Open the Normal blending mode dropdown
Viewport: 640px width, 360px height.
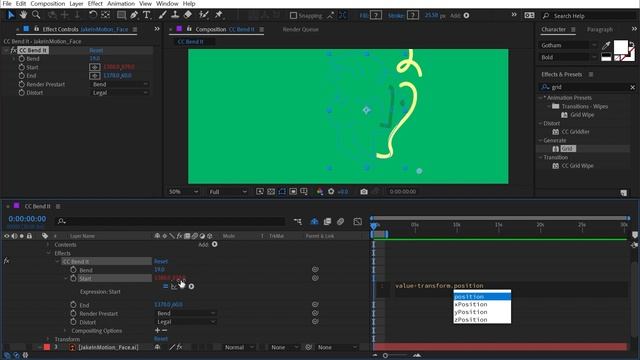(x=239, y=347)
